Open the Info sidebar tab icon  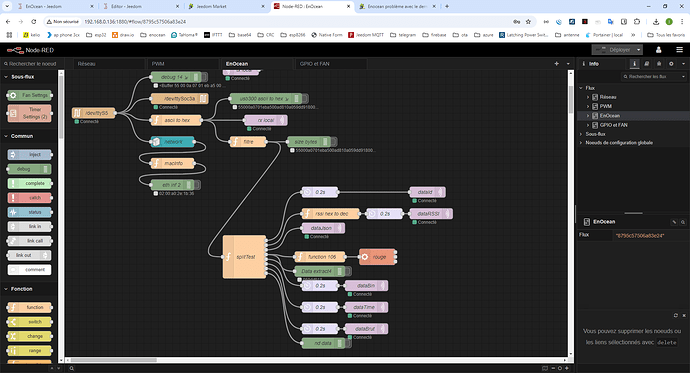pyautogui.click(x=634, y=64)
